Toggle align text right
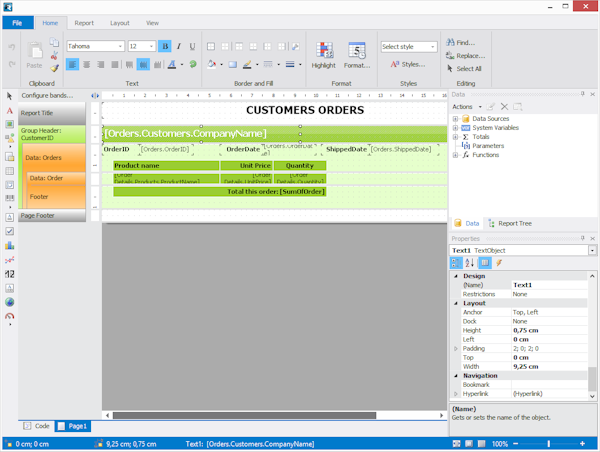Screen dimensions: 600x452 pyautogui.click(x=101, y=64)
